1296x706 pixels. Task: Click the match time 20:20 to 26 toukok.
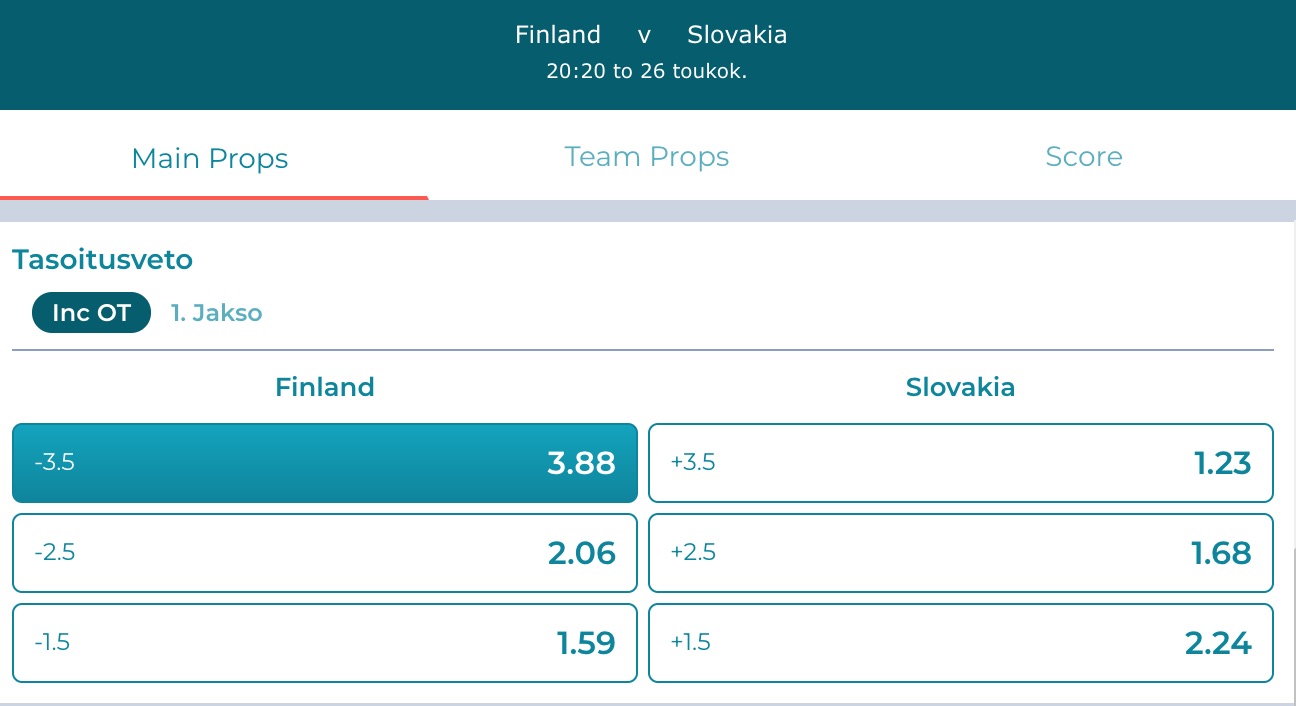[647, 72]
